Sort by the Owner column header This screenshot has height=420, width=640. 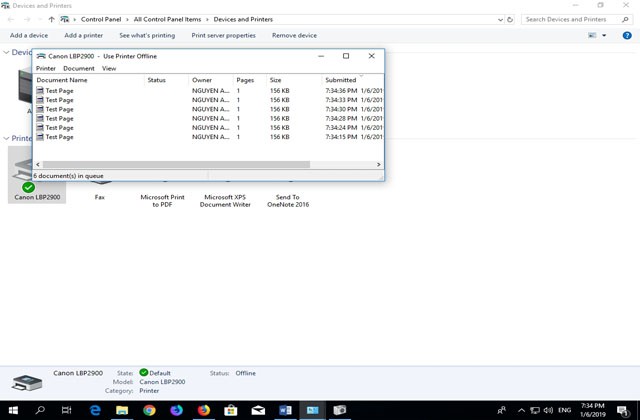211,80
